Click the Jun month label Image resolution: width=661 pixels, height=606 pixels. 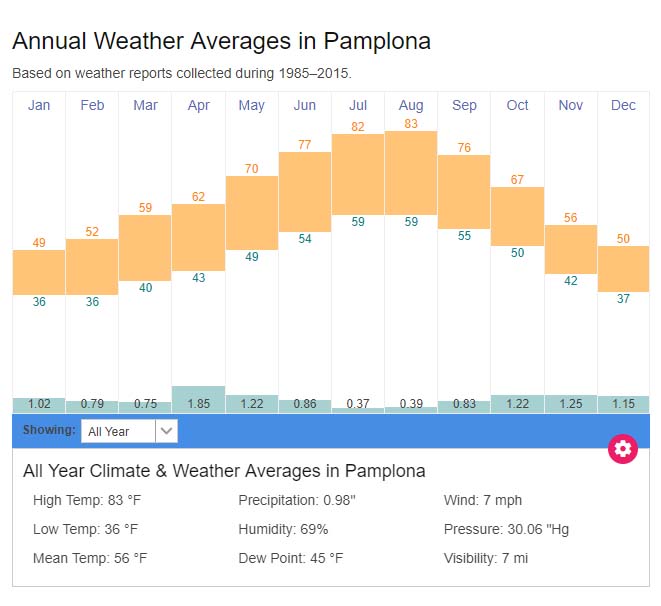click(x=305, y=105)
